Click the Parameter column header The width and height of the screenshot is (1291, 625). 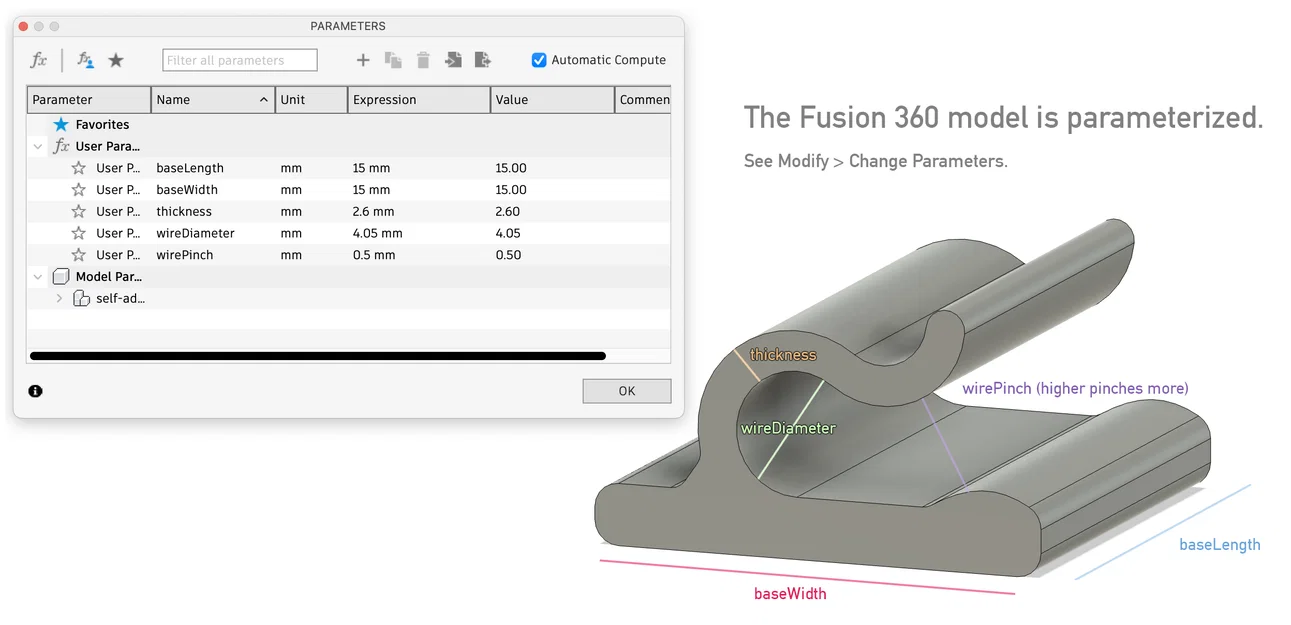pos(89,100)
